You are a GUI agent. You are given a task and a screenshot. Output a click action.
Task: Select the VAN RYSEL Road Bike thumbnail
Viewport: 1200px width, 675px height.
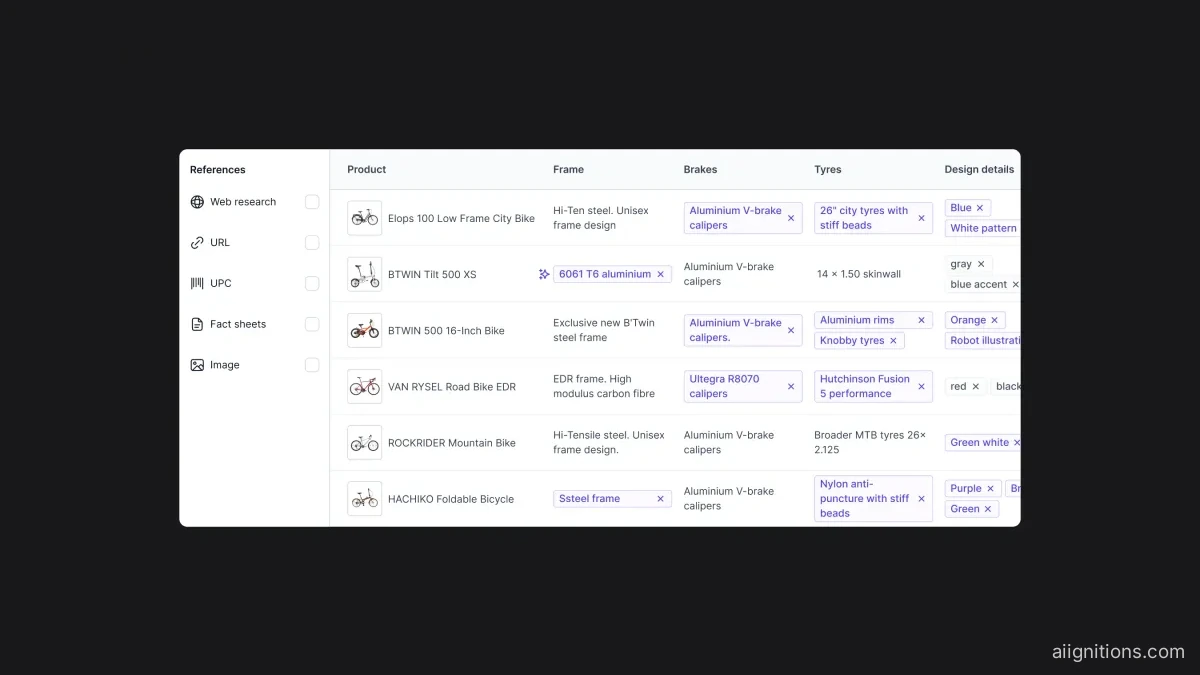coord(364,387)
